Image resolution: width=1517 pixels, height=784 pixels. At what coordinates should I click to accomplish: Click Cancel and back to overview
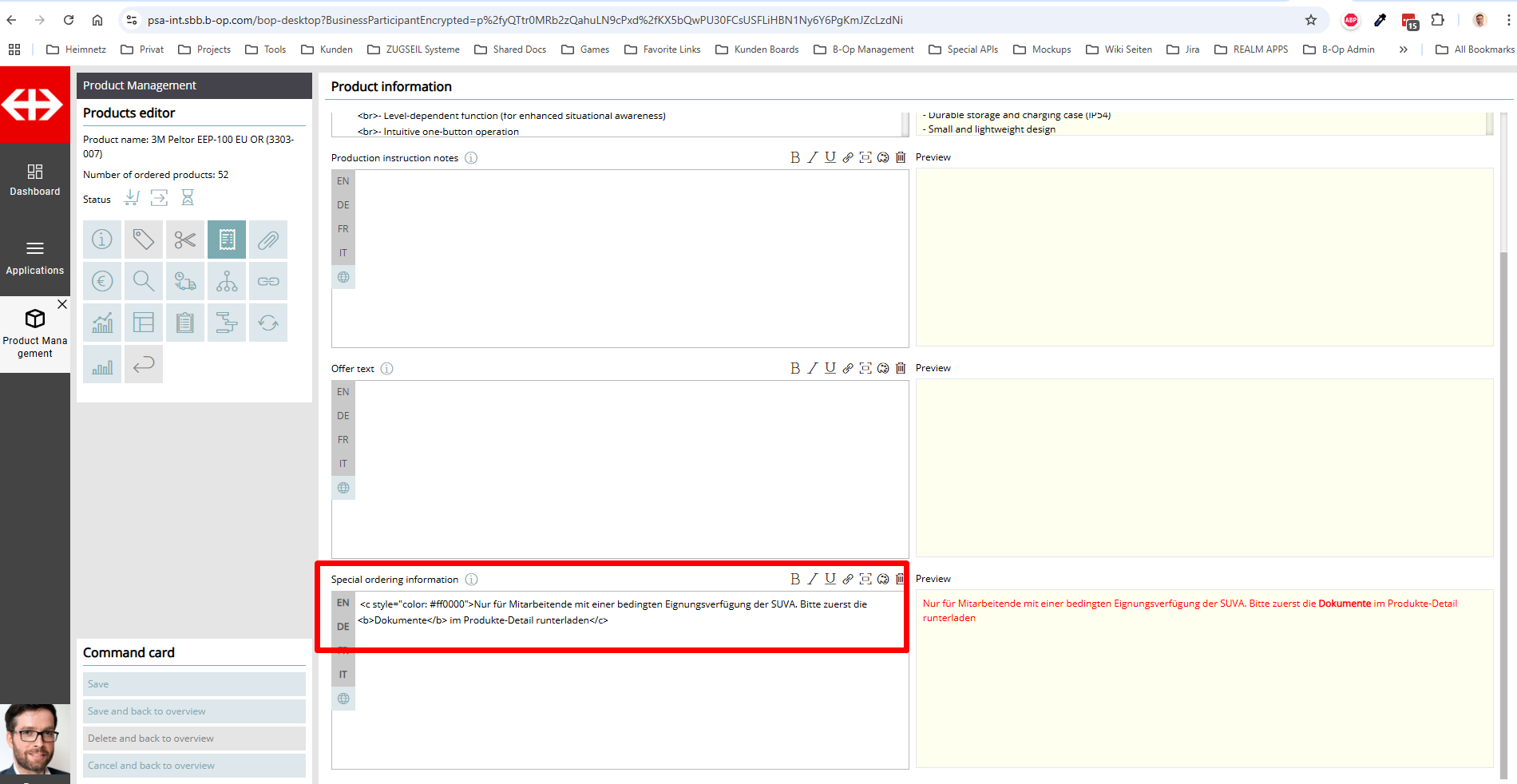[x=194, y=766]
